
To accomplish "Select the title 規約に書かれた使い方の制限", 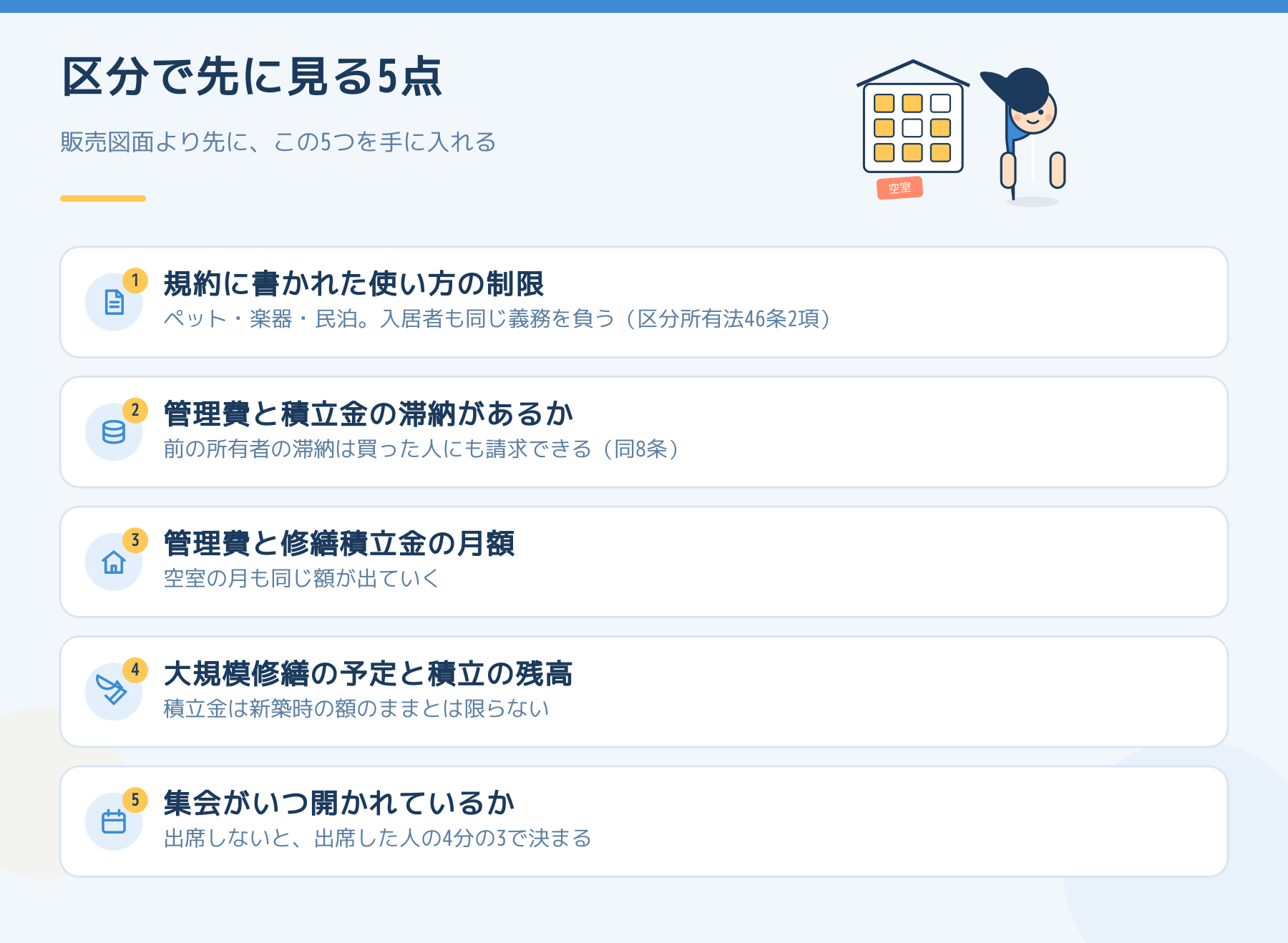I will (353, 284).
